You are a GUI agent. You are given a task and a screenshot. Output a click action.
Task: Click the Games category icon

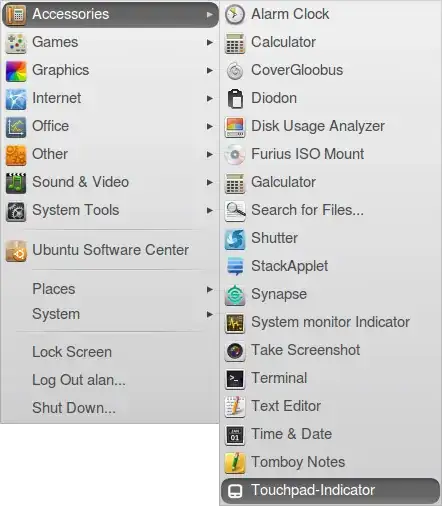click(16, 43)
